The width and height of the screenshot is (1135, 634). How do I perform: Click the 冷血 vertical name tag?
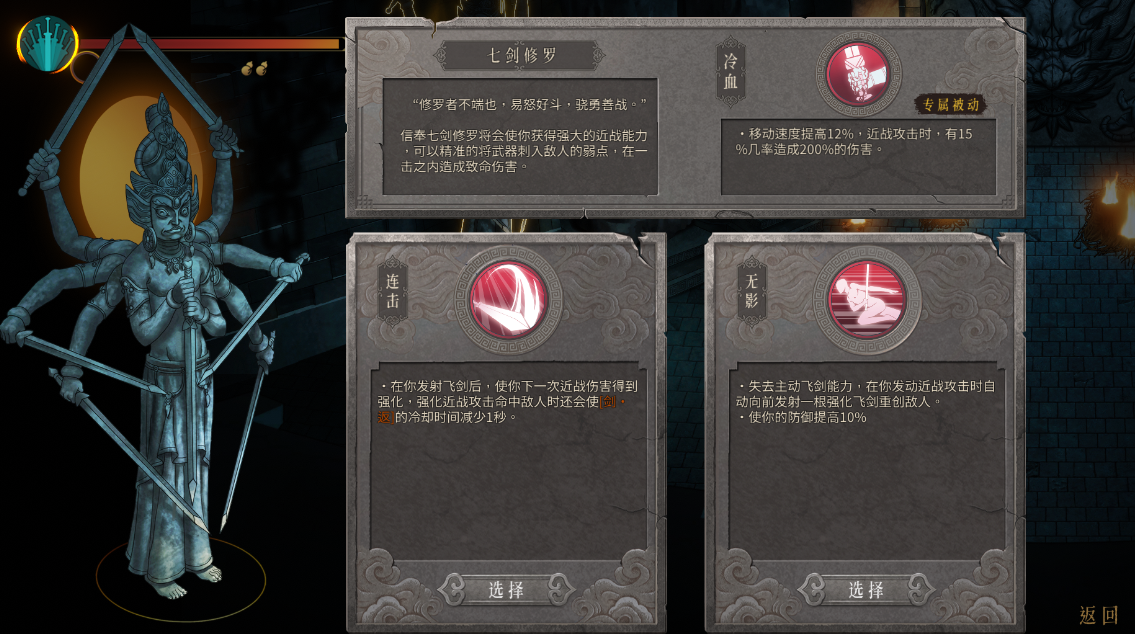coord(730,72)
